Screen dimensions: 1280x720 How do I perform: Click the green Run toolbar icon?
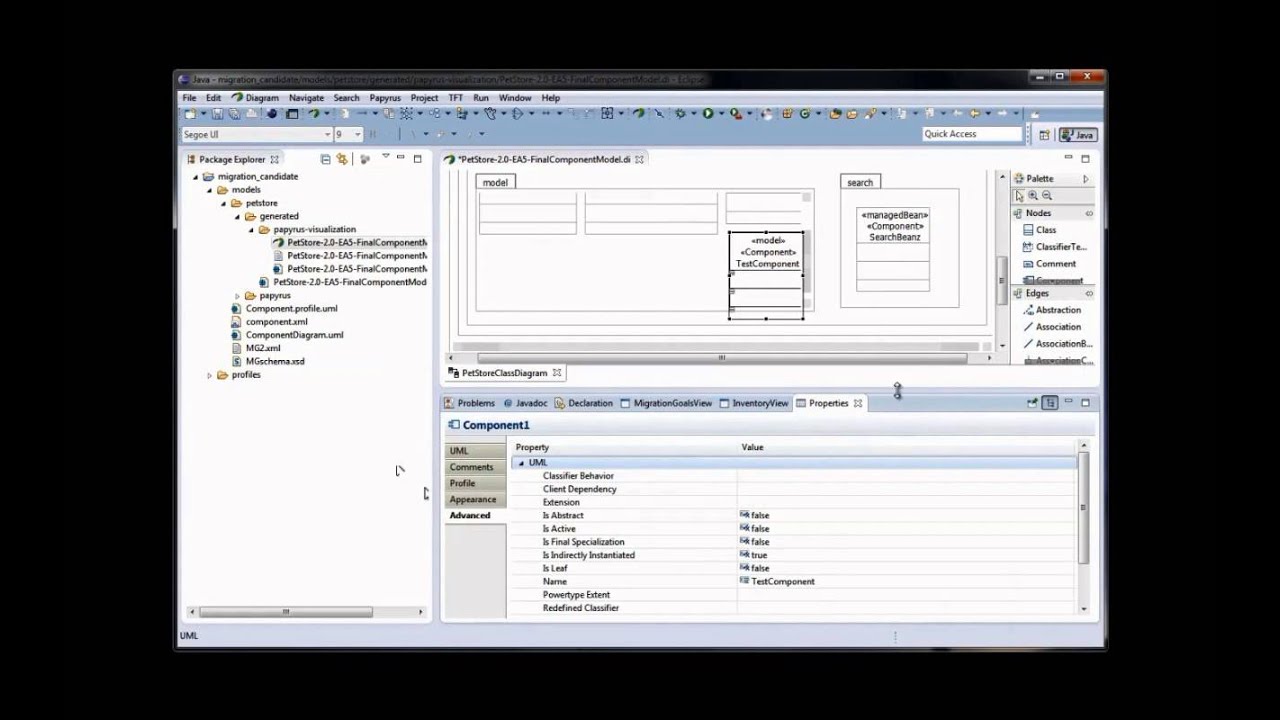[708, 114]
